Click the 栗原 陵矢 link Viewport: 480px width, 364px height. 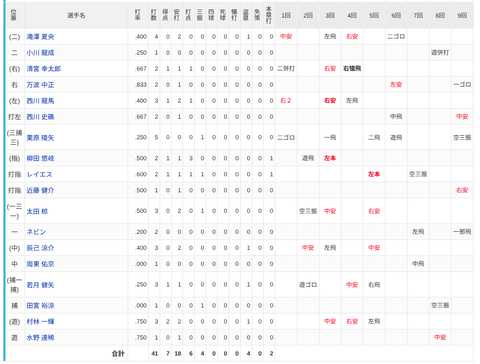[40, 138]
